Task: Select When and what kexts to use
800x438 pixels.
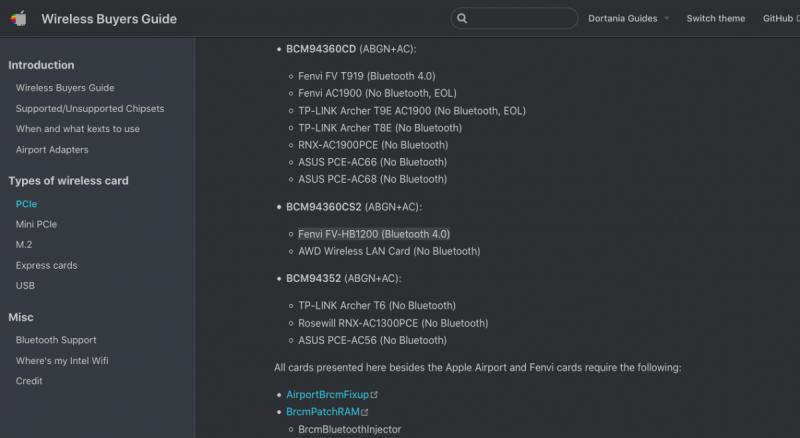Action: (77, 129)
